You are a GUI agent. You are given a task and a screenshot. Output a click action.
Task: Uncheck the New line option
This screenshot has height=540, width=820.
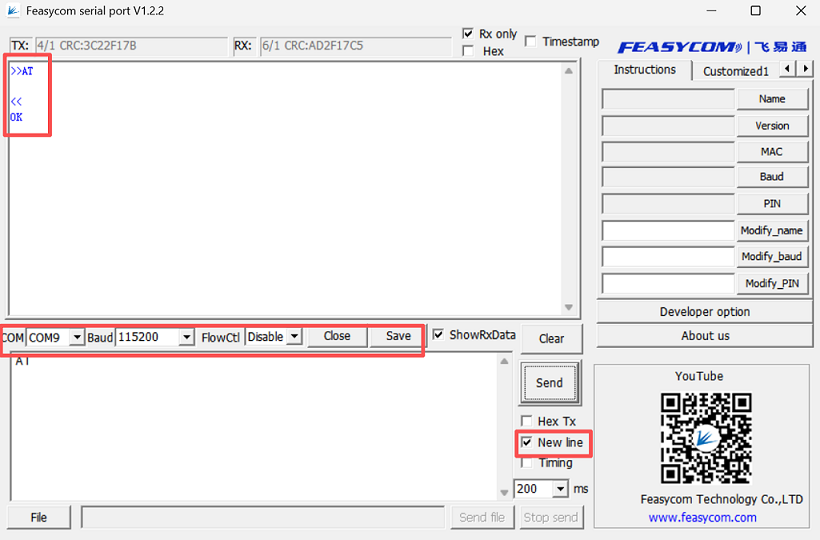(527, 442)
